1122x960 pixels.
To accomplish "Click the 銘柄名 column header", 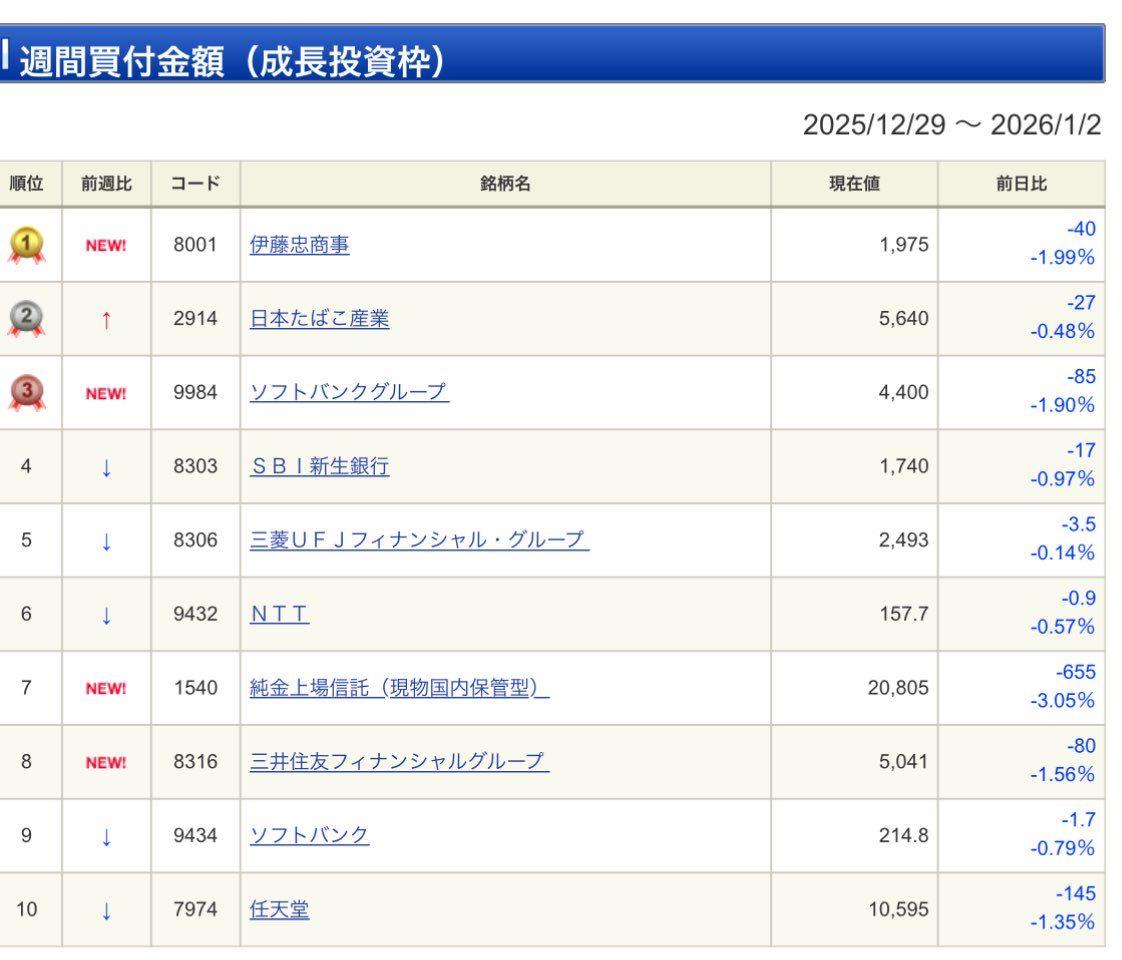I will point(505,183).
